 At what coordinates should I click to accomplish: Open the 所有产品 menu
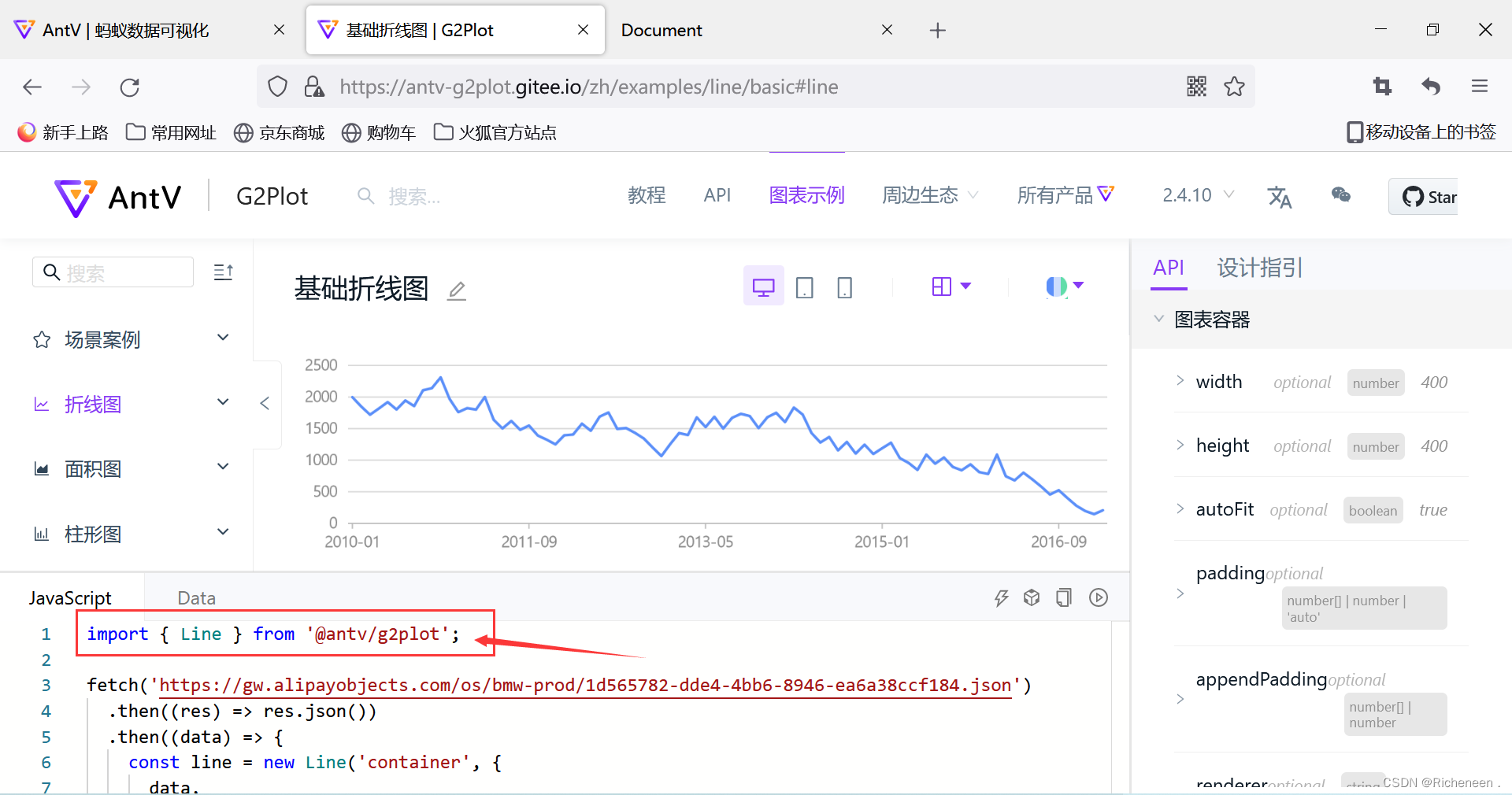pyautogui.click(x=1065, y=195)
